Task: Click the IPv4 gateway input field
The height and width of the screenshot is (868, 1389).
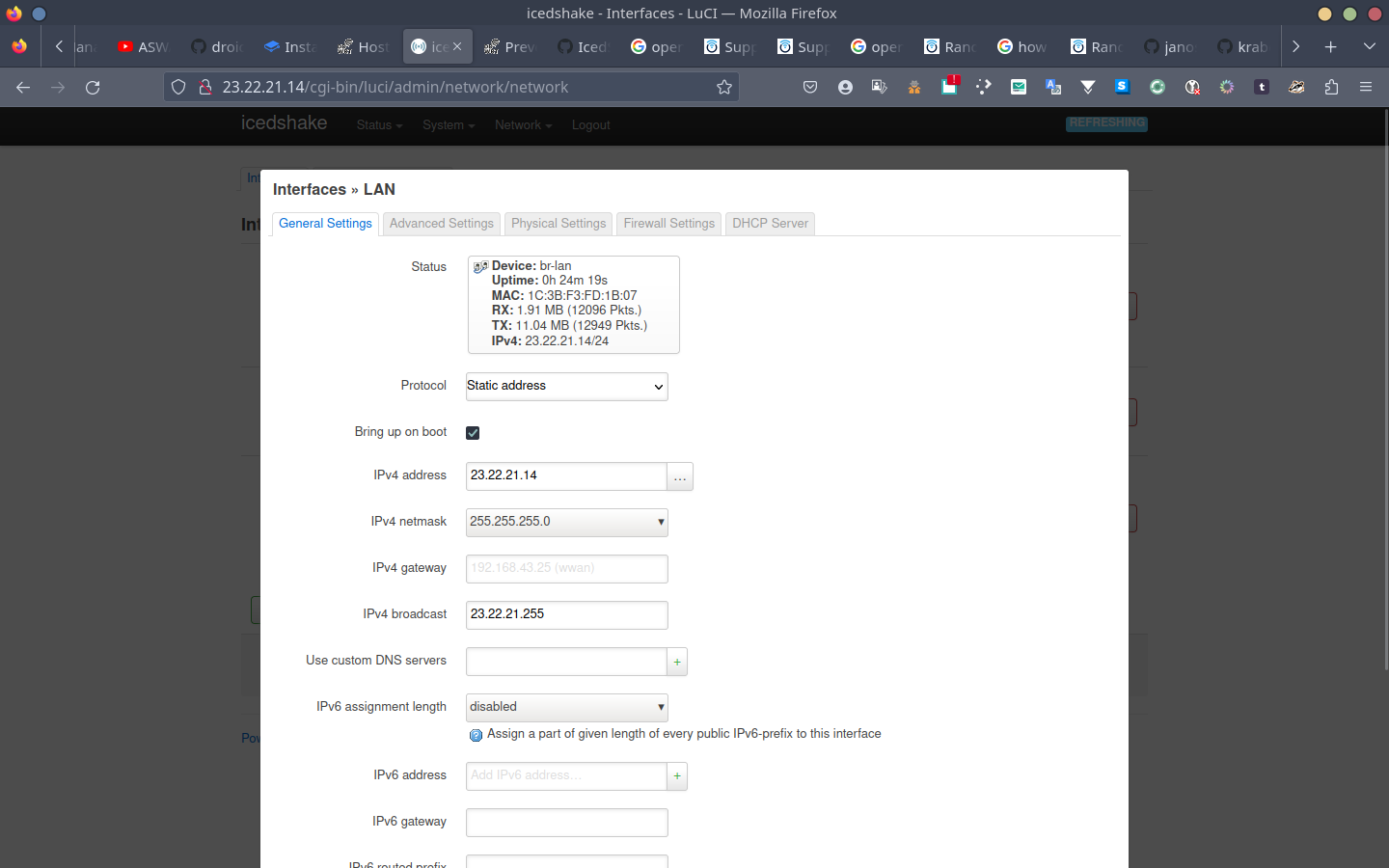Action: [566, 568]
